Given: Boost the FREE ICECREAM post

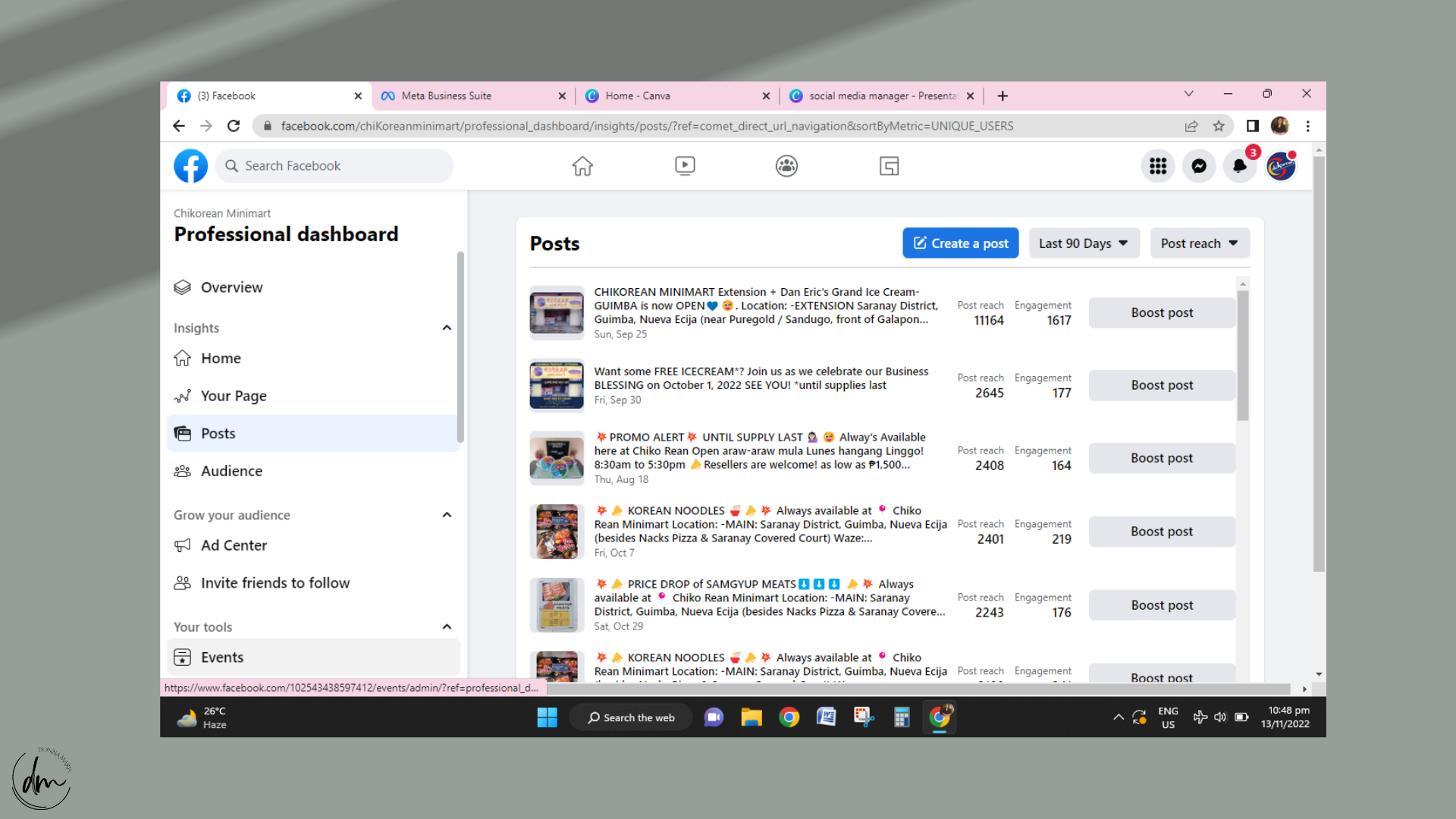Looking at the screenshot, I should pos(1162,385).
